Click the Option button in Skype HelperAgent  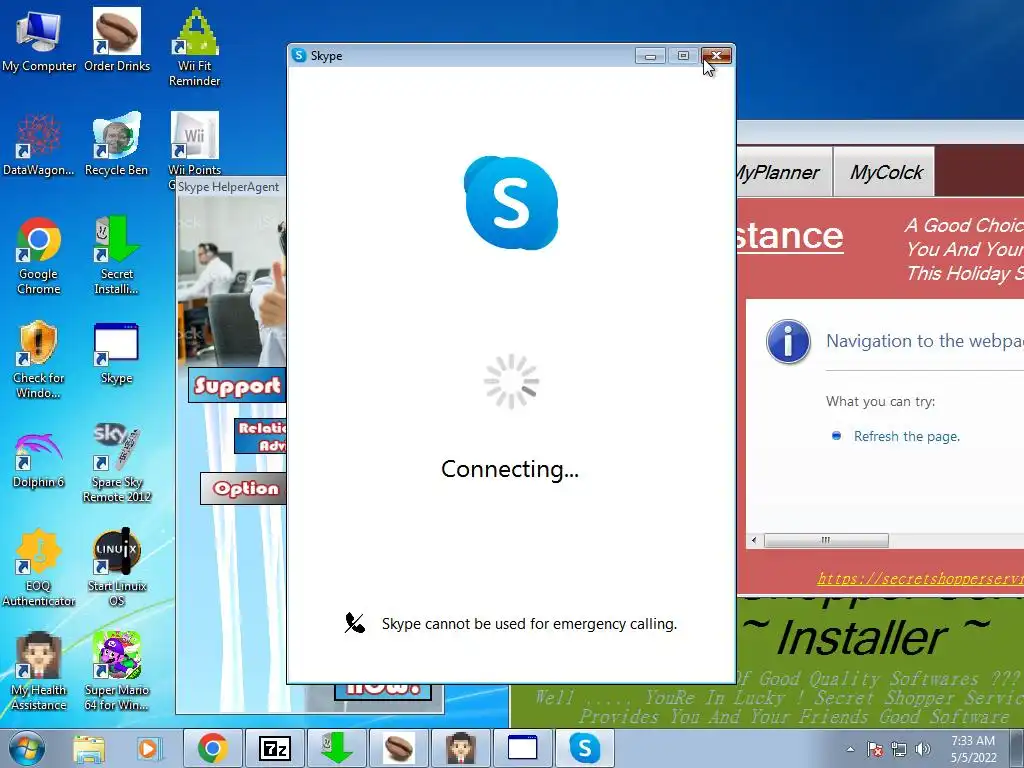tap(243, 488)
